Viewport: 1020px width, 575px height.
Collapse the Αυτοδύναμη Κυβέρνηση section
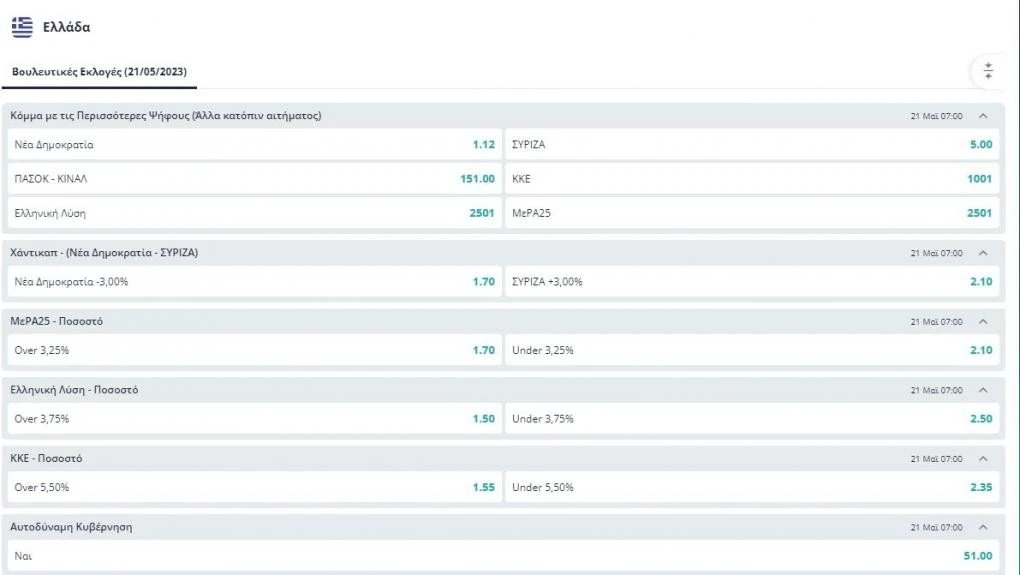click(x=983, y=527)
